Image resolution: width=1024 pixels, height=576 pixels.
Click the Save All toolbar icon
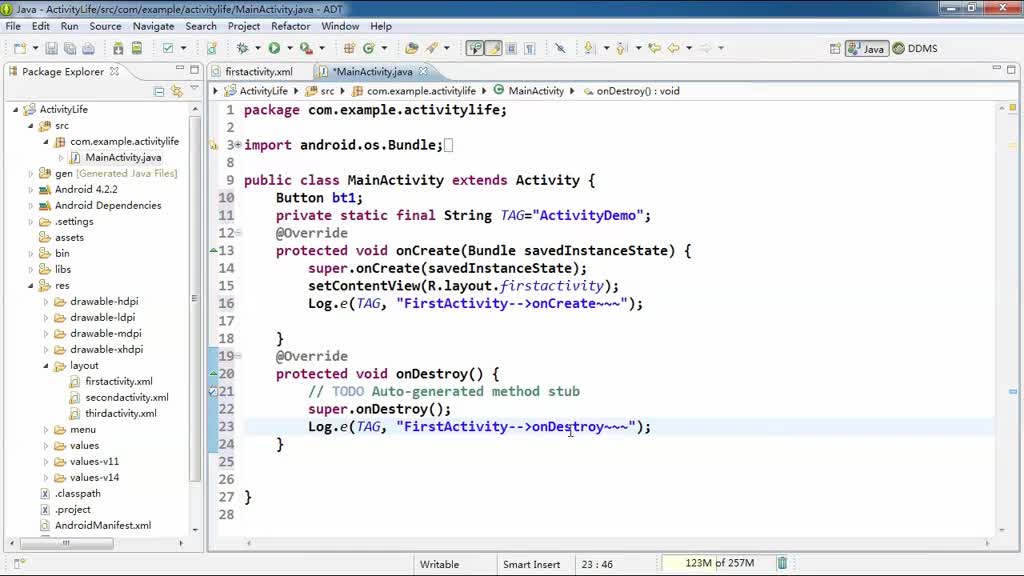tap(70, 48)
